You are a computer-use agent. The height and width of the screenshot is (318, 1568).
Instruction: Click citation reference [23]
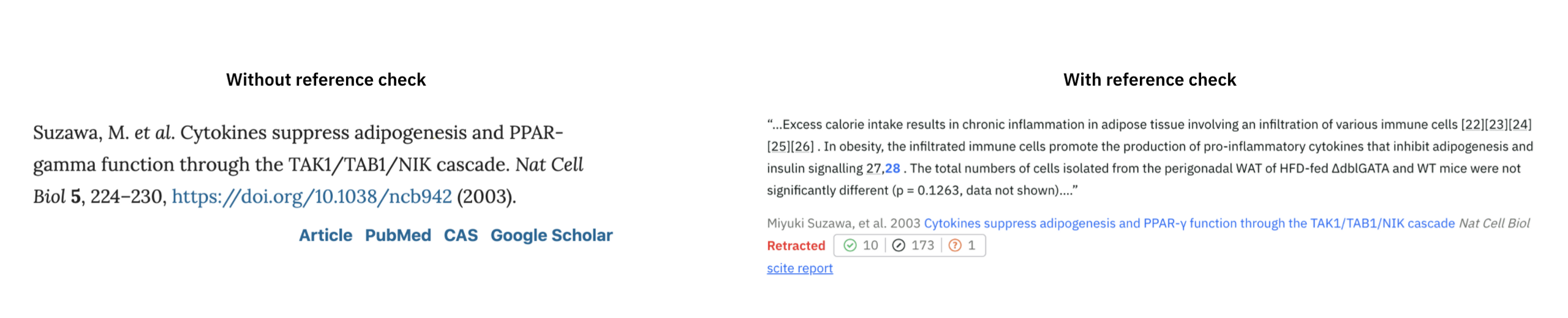pos(1496,125)
